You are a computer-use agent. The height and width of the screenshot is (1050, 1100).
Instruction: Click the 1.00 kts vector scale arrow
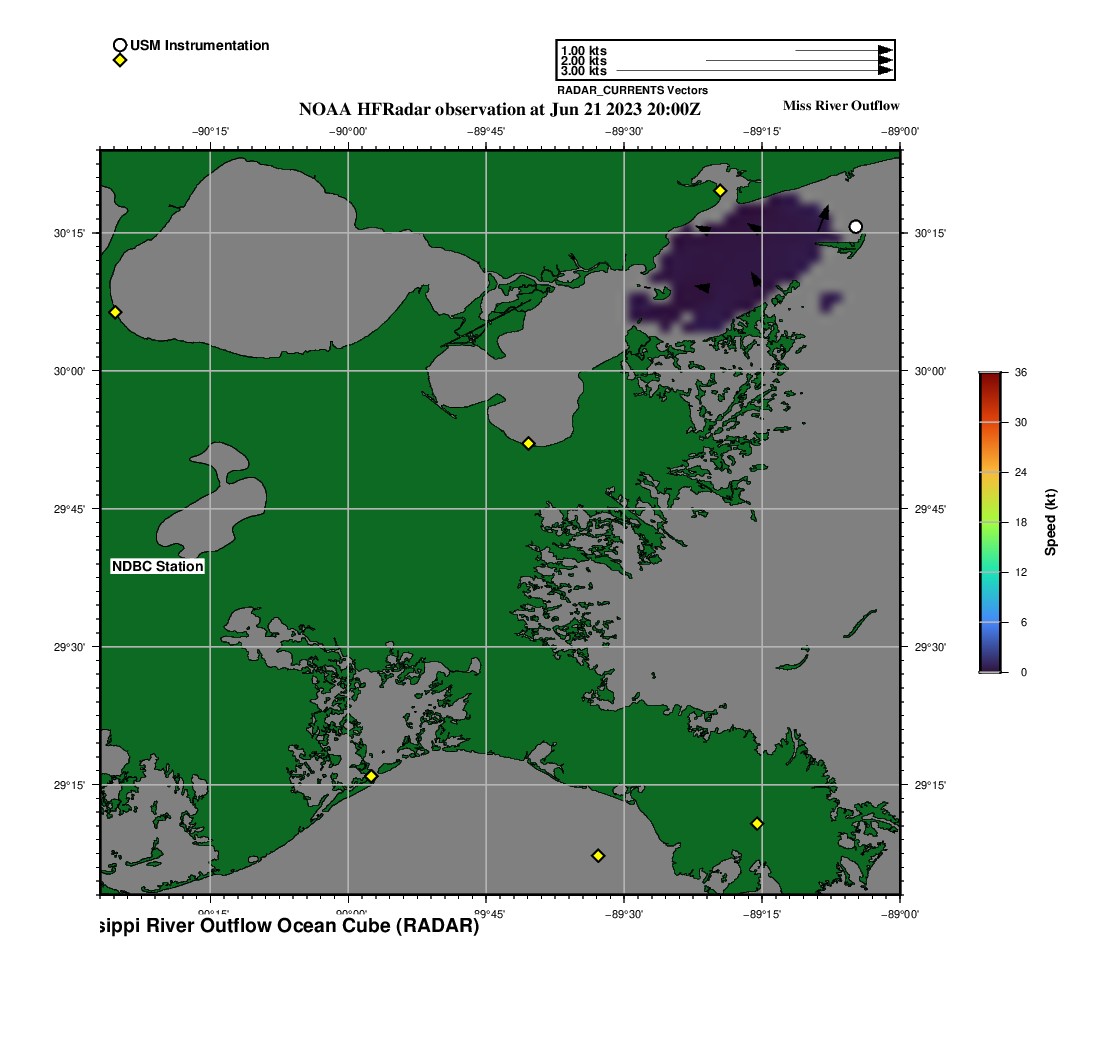[x=842, y=50]
